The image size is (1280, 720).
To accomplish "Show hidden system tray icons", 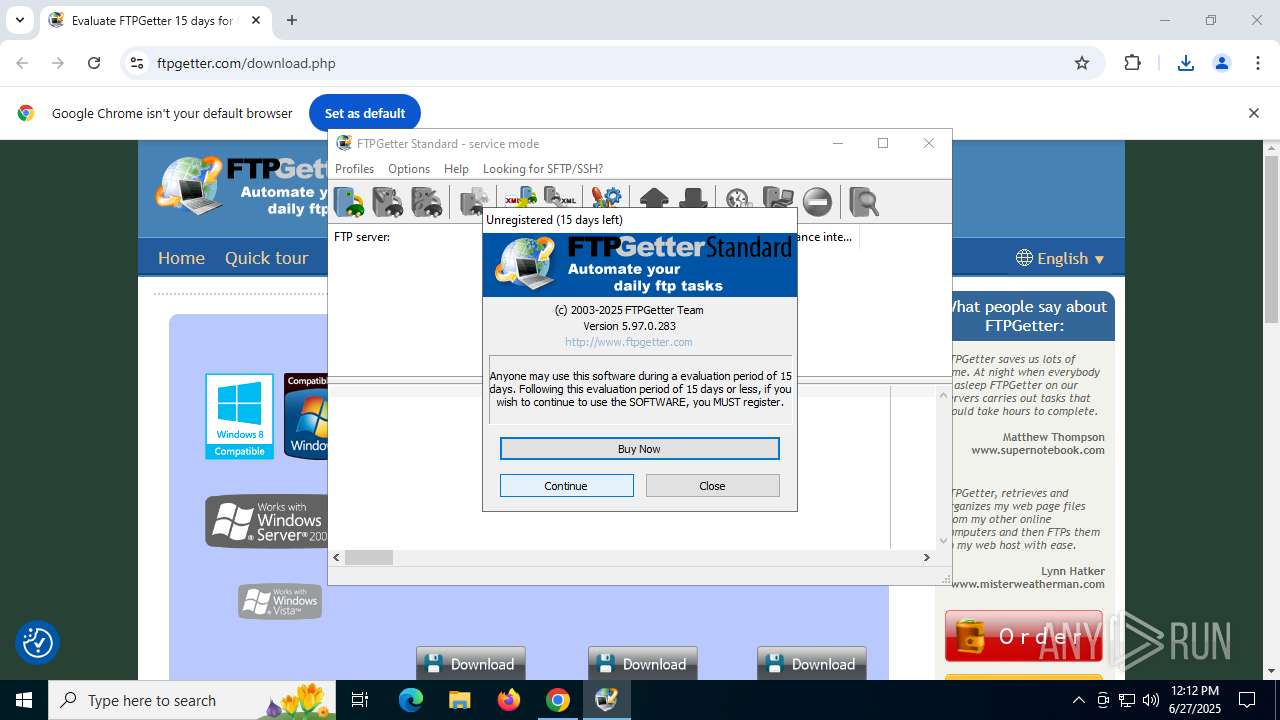I will pyautogui.click(x=1078, y=700).
